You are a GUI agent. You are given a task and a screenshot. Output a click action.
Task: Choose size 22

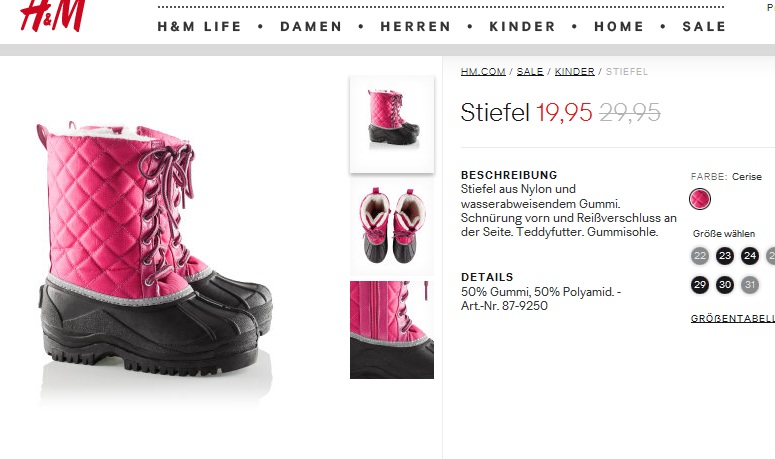(x=699, y=256)
